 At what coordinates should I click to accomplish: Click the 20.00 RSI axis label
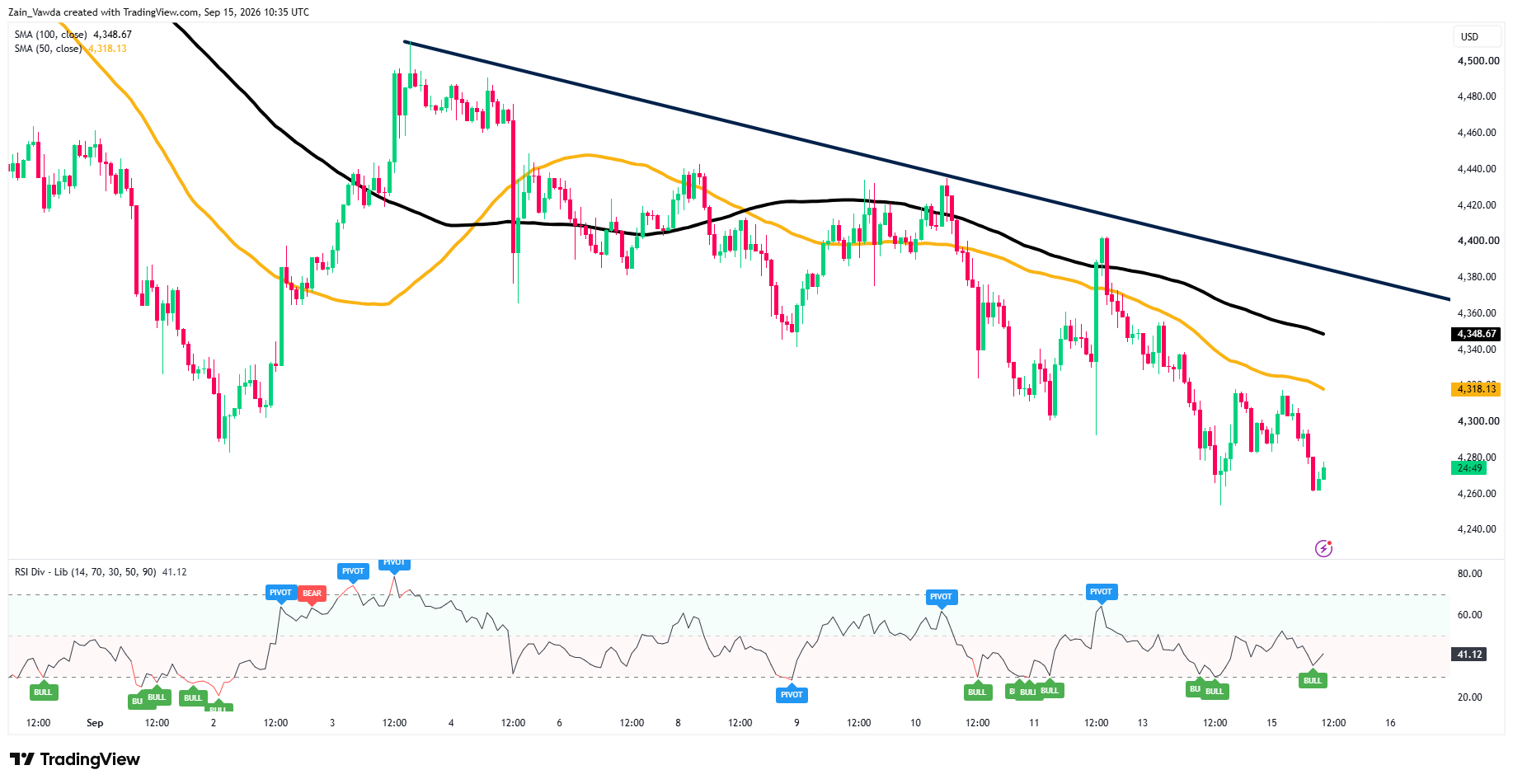(1470, 697)
